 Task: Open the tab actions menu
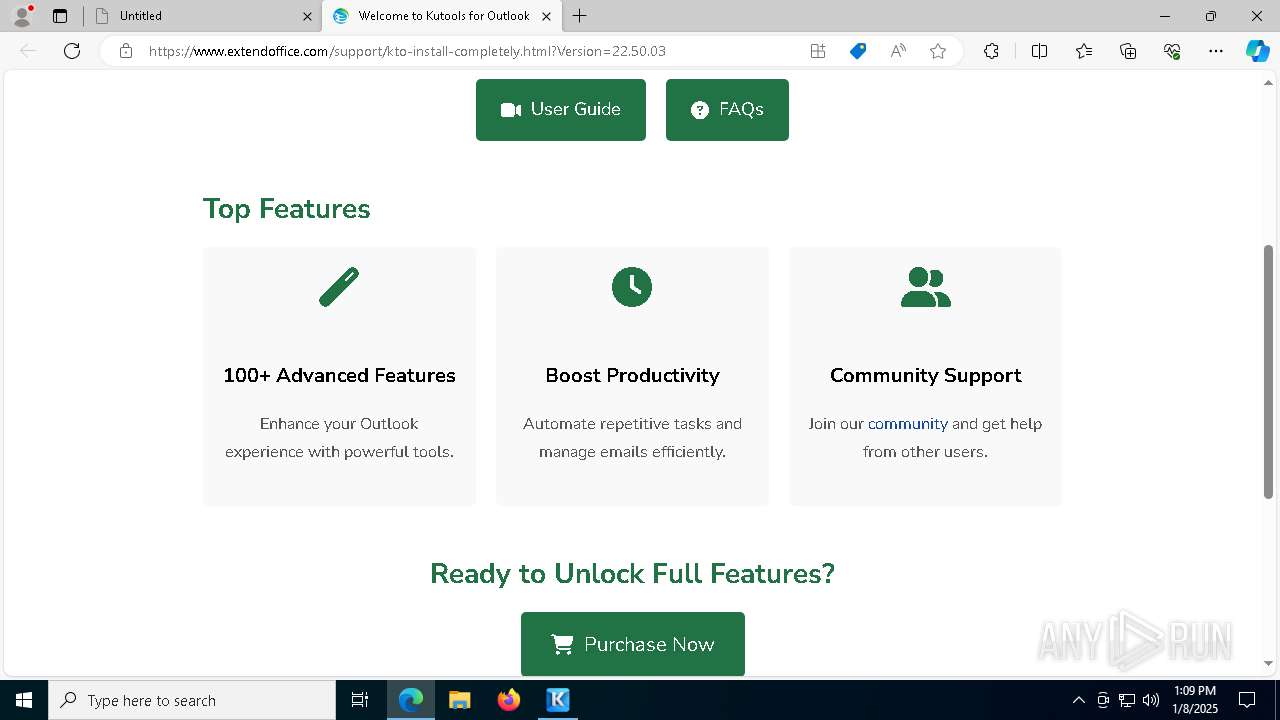60,16
